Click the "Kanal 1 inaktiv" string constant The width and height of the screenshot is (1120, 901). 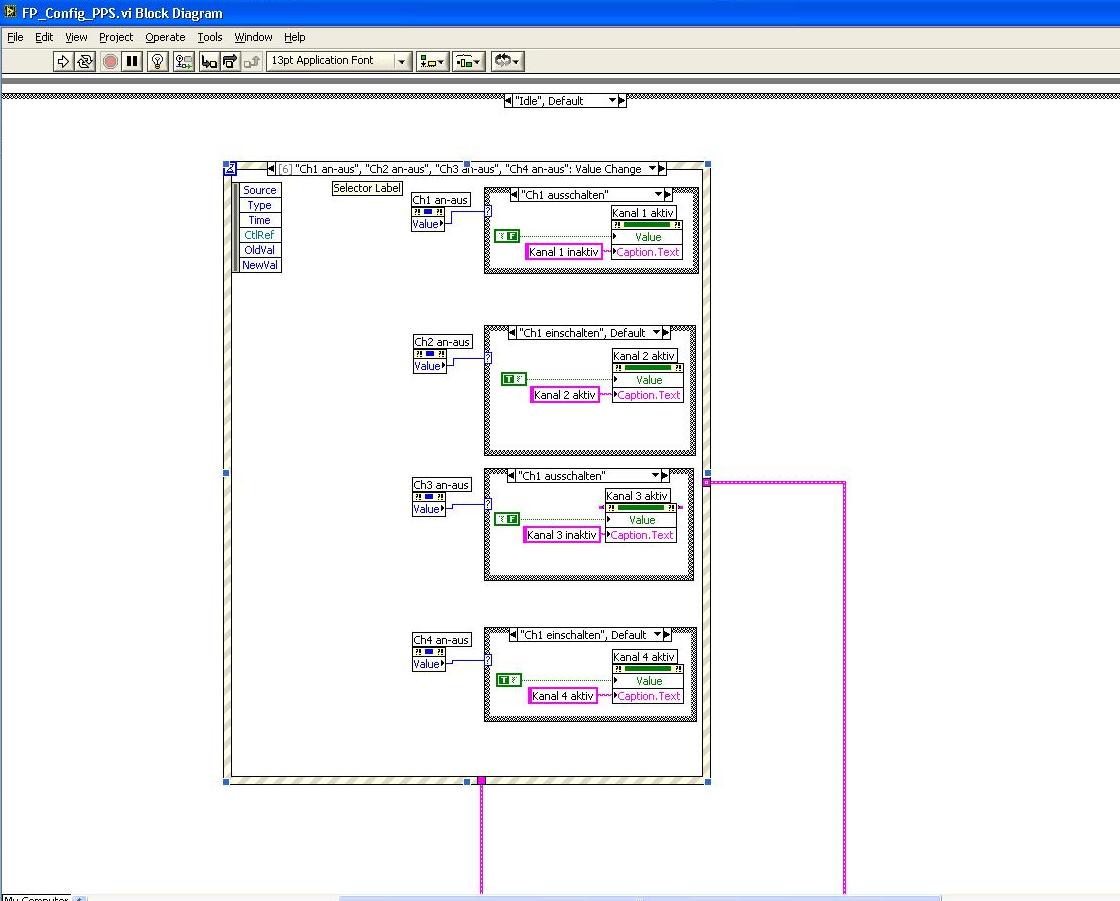[564, 252]
